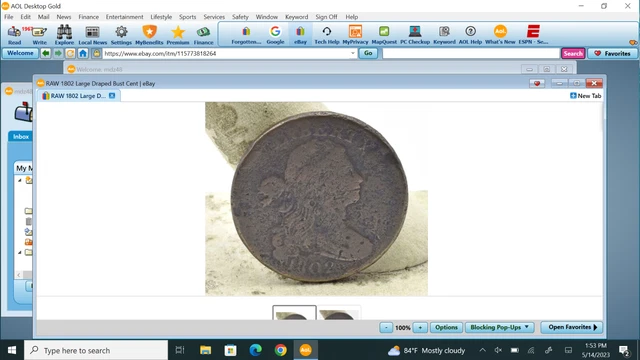Click the Windows Start button
Screen dimensions: 640x360
12,350
